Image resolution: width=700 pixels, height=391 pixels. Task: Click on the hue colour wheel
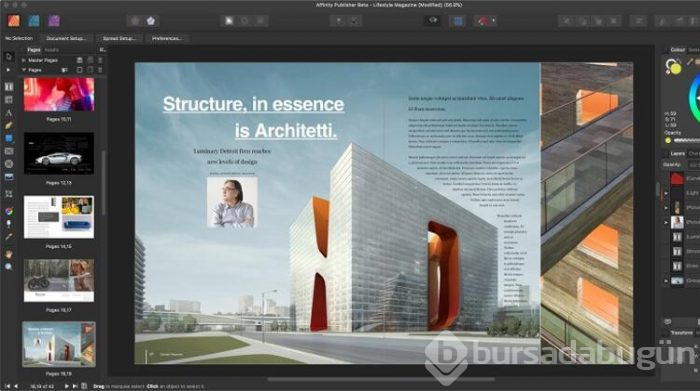tap(694, 98)
